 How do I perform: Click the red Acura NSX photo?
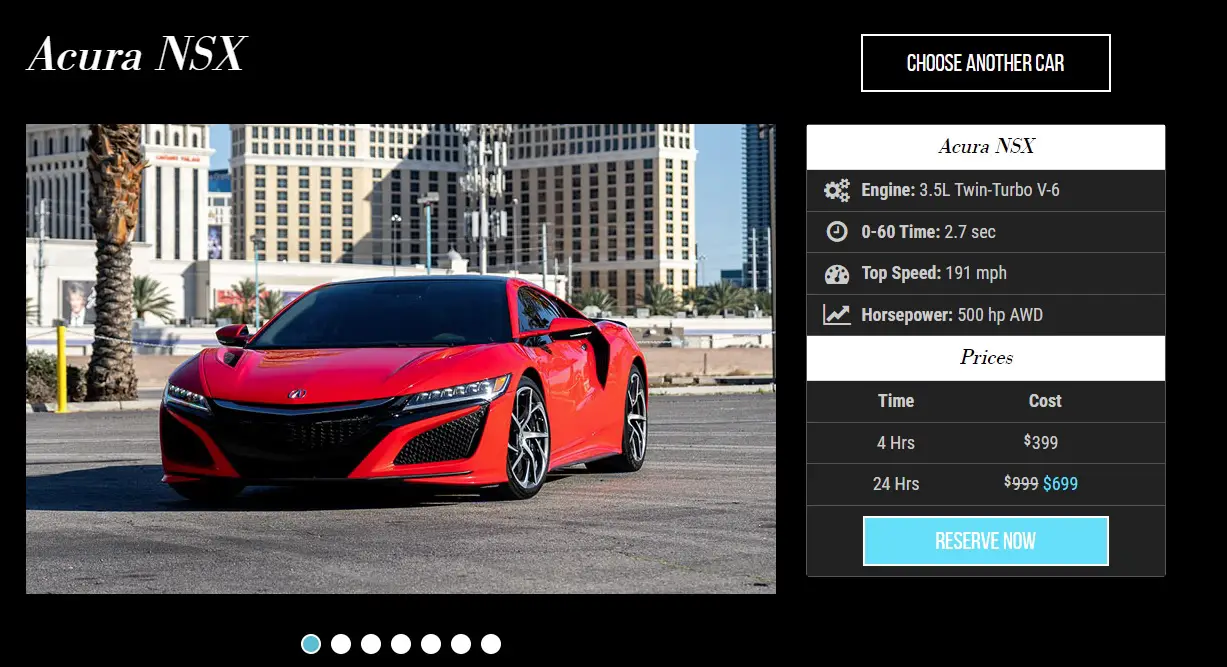click(401, 359)
